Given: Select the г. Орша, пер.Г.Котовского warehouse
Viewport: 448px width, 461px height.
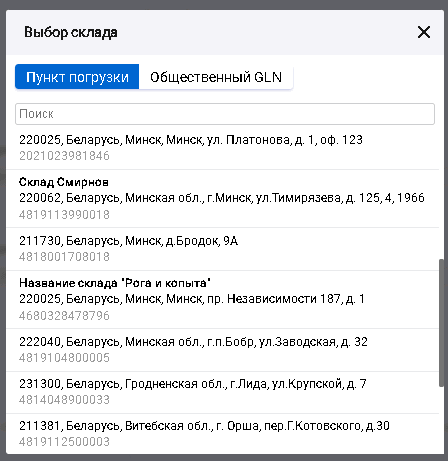Looking at the screenshot, I should tap(222, 434).
